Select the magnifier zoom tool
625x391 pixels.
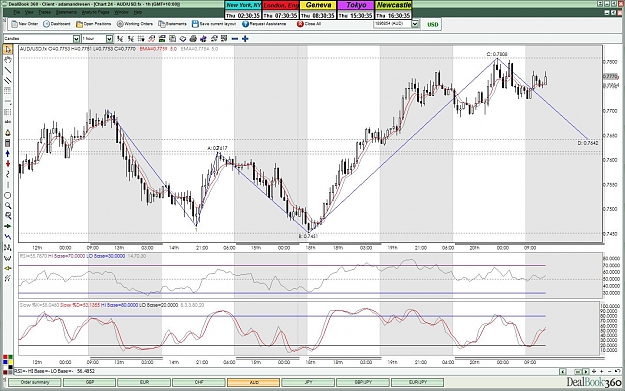tap(8, 206)
